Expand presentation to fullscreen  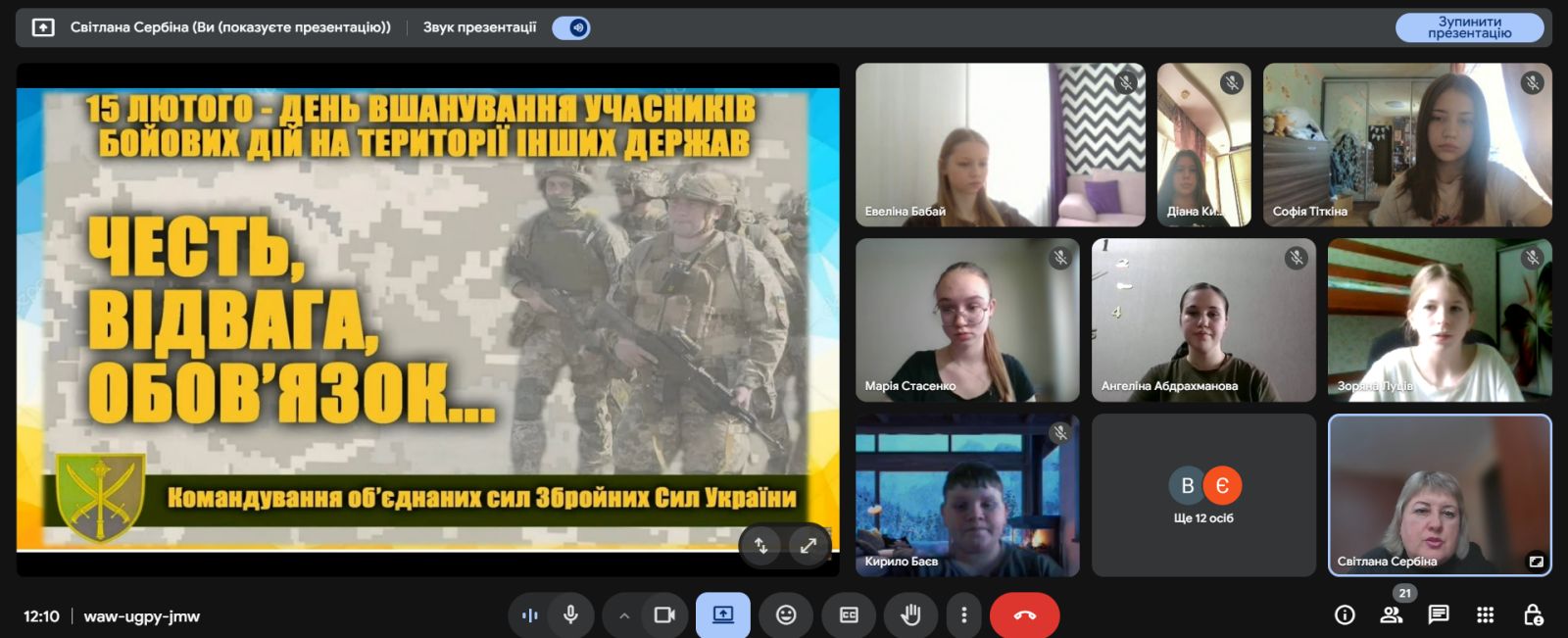click(x=808, y=546)
